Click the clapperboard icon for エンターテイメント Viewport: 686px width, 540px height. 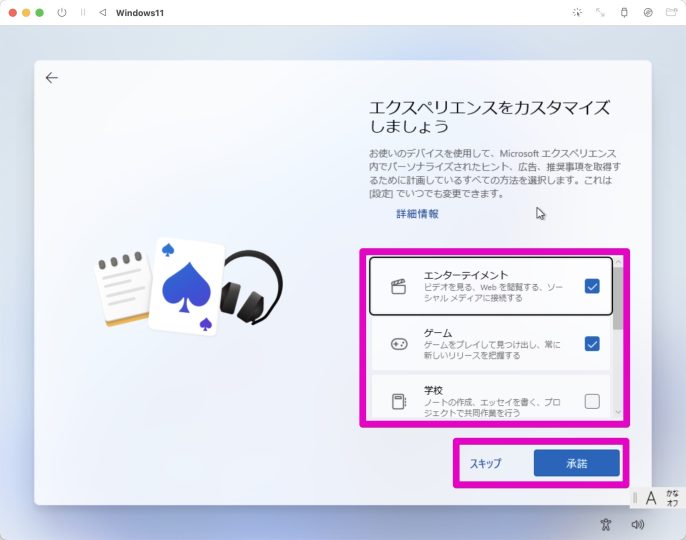click(399, 287)
